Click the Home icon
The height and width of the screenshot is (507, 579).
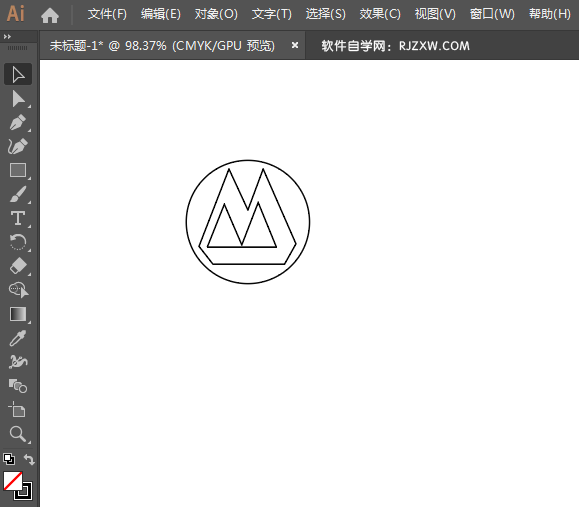click(50, 15)
